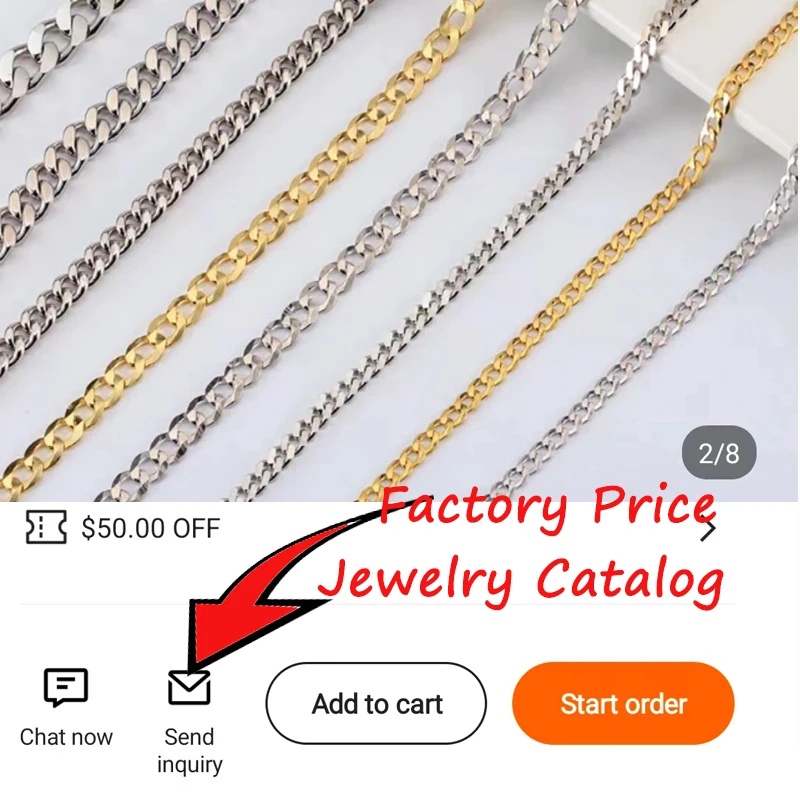Tap the envelope Send inquiry icon

[x=189, y=688]
